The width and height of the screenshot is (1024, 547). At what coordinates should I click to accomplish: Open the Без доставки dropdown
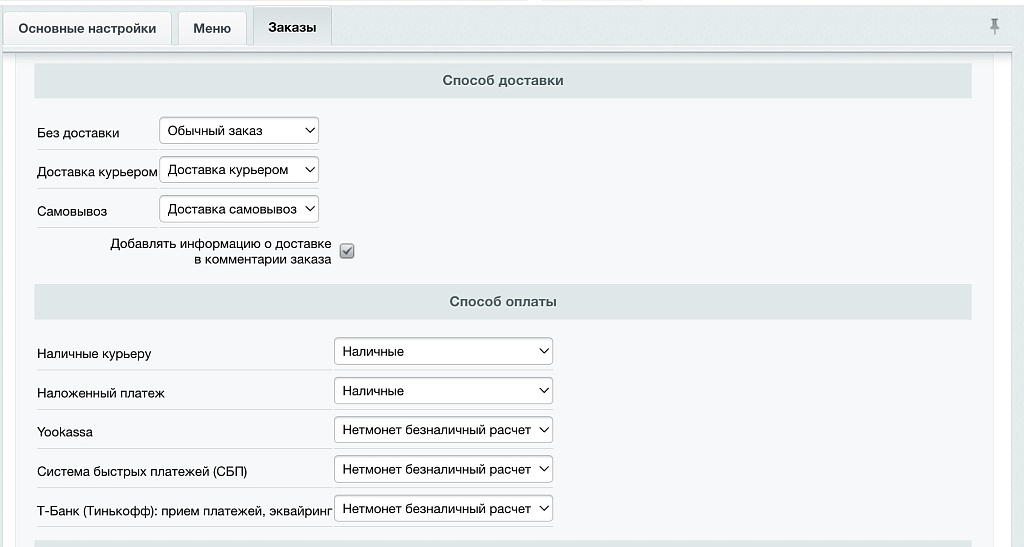point(239,131)
